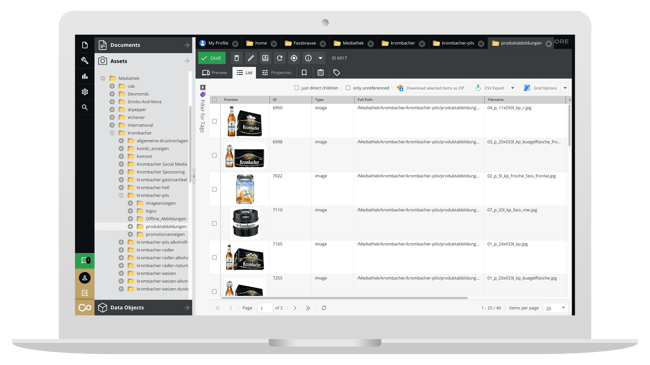Click the show-in-tree target icon
Image resolution: width=650 pixels, height=365 pixels.
click(294, 58)
